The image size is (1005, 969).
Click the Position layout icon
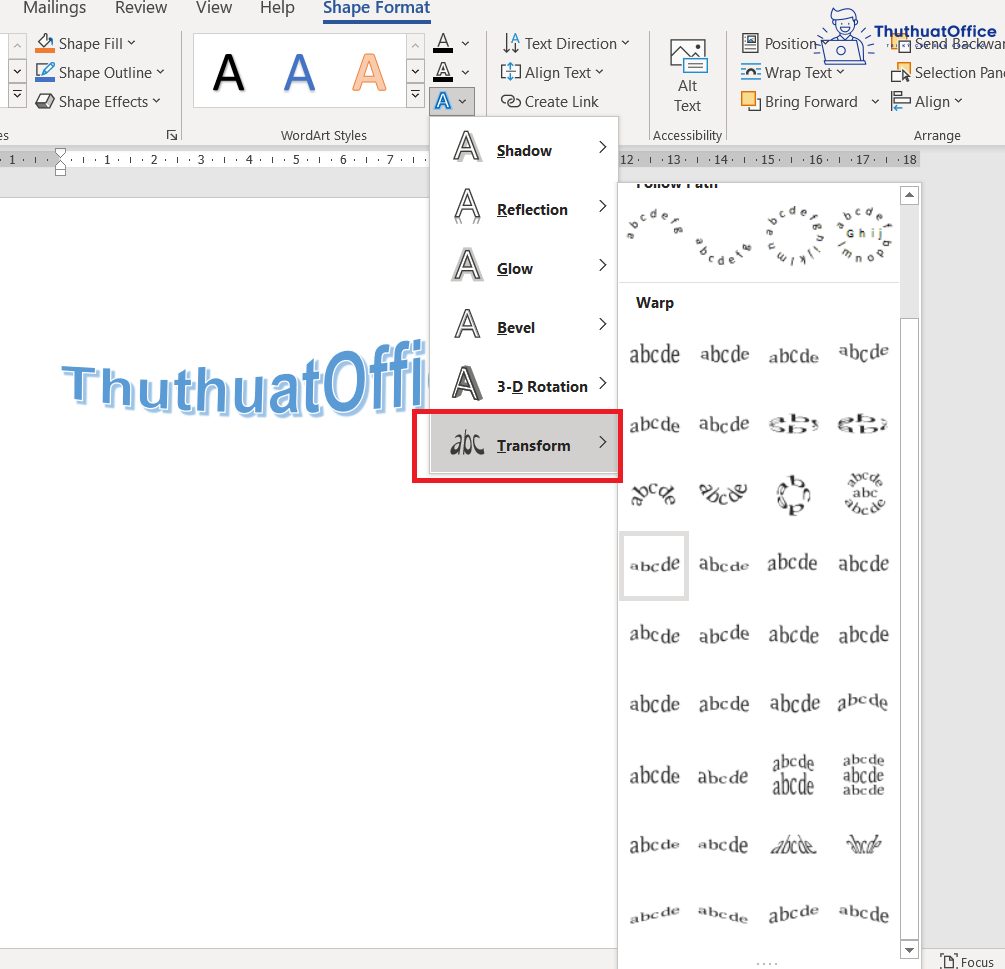[750, 43]
